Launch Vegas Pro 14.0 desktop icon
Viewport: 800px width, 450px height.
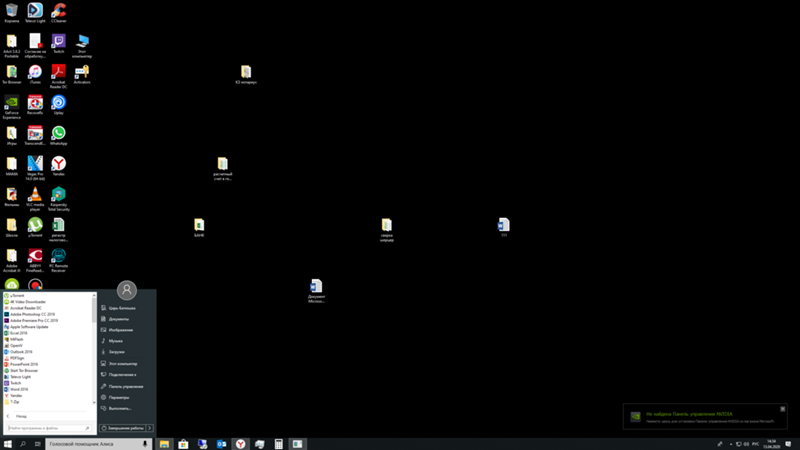pyautogui.click(x=35, y=168)
